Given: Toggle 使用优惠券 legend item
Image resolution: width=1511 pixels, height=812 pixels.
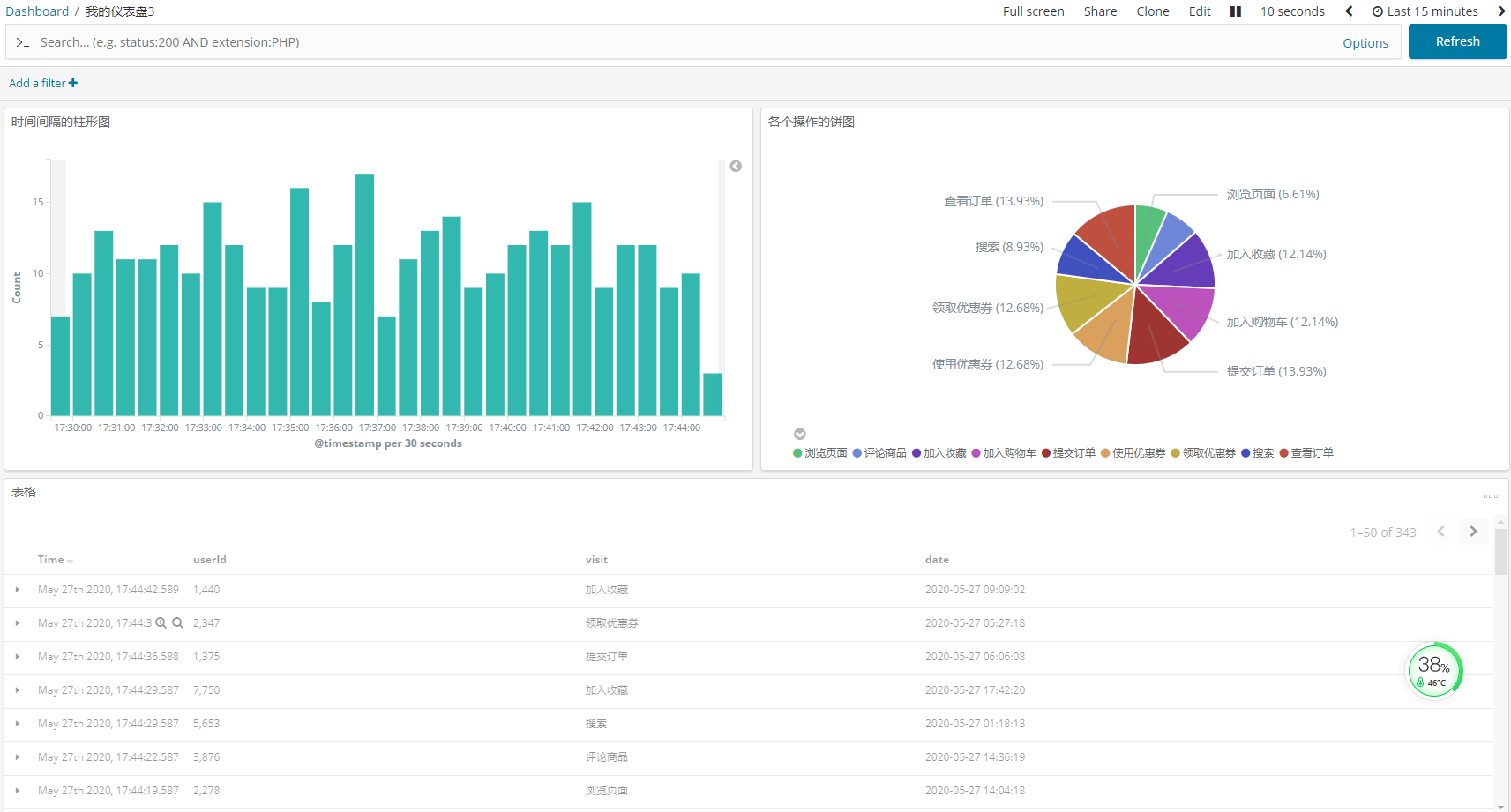Looking at the screenshot, I should [1133, 453].
